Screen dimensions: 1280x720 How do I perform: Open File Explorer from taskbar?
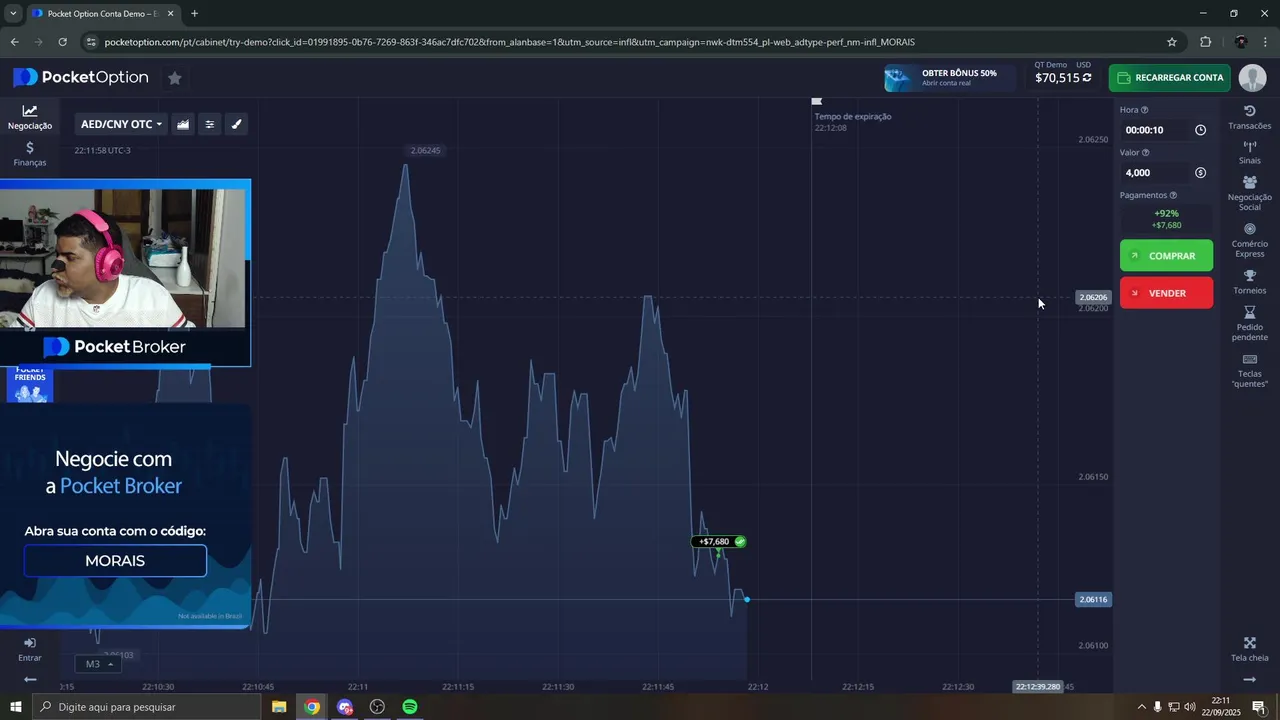point(279,707)
